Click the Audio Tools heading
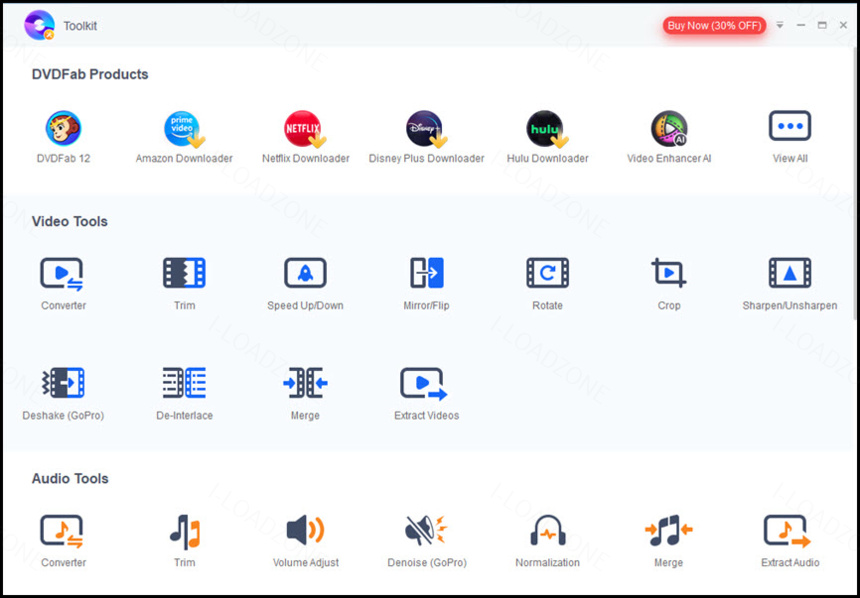Image resolution: width=860 pixels, height=598 pixels. 70,478
